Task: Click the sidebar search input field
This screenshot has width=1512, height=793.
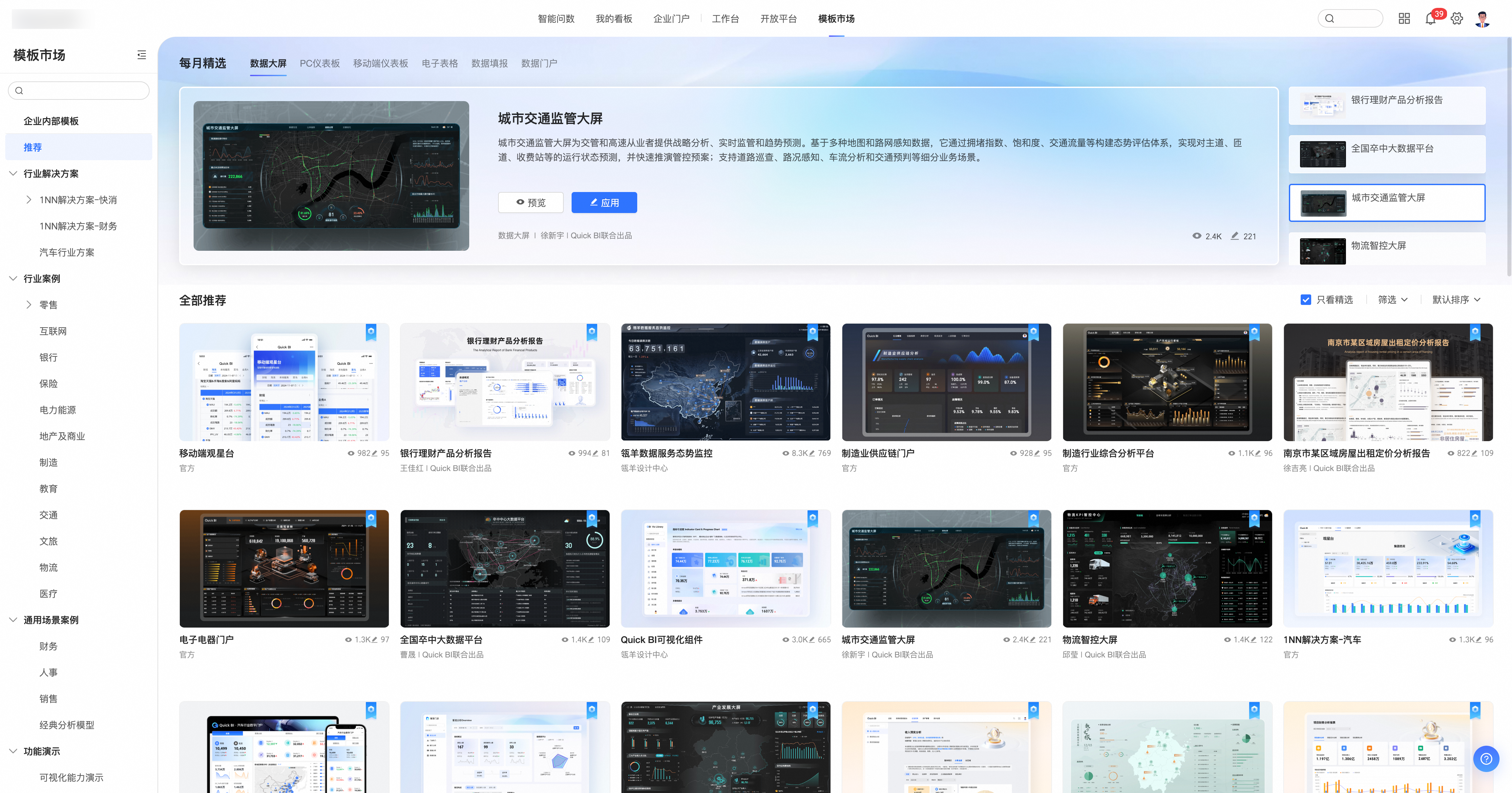Action: click(79, 90)
